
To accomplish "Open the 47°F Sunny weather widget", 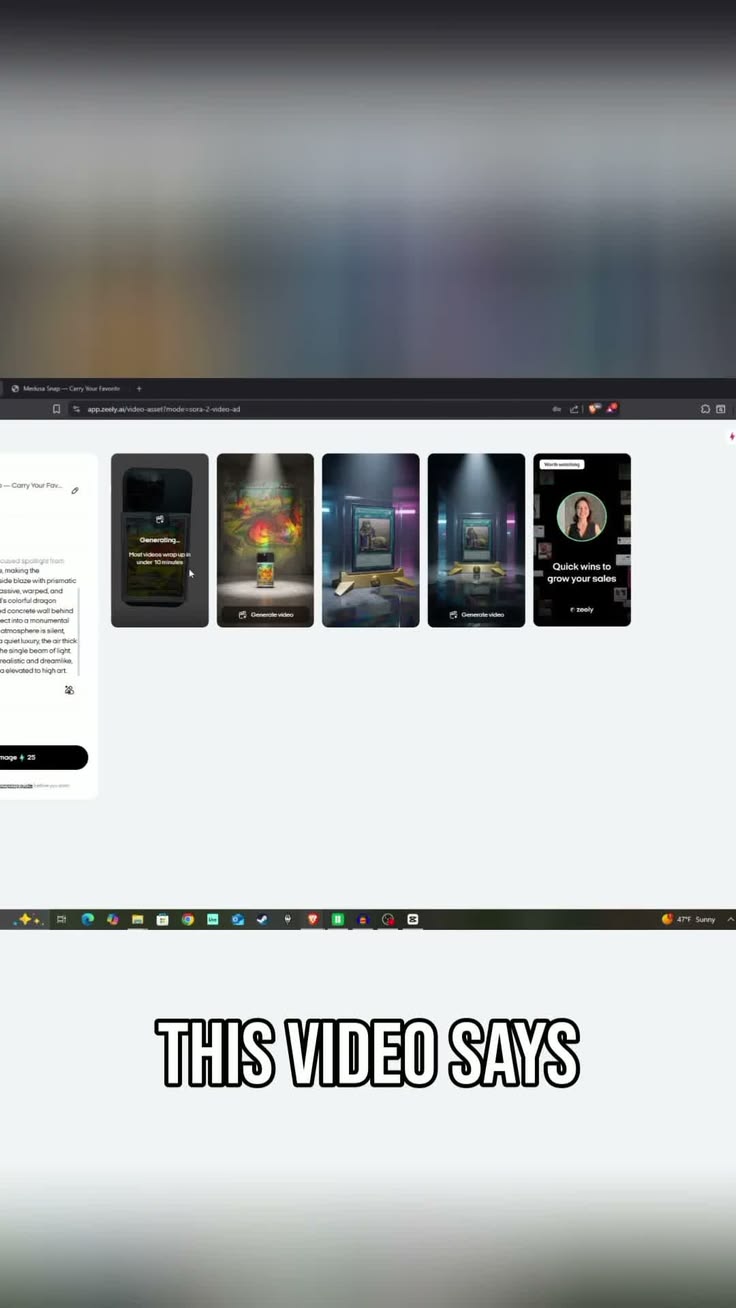I will pyautogui.click(x=689, y=919).
